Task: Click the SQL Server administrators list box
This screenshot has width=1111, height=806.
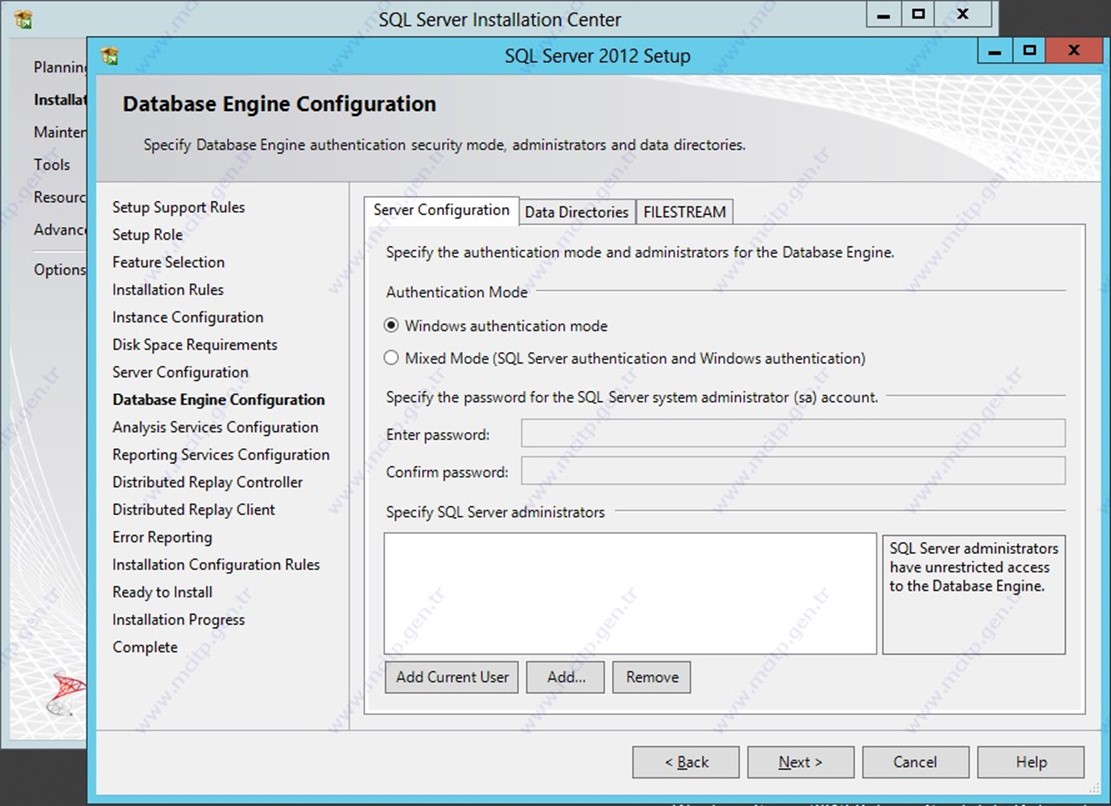Action: coord(630,594)
